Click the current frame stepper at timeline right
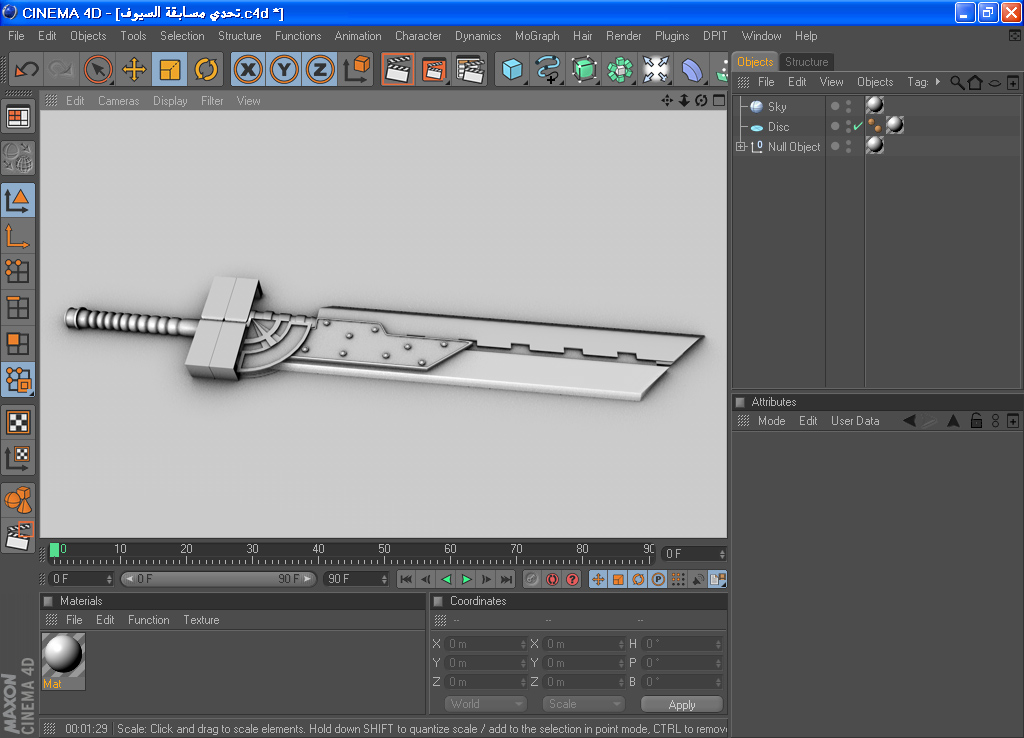 point(722,554)
